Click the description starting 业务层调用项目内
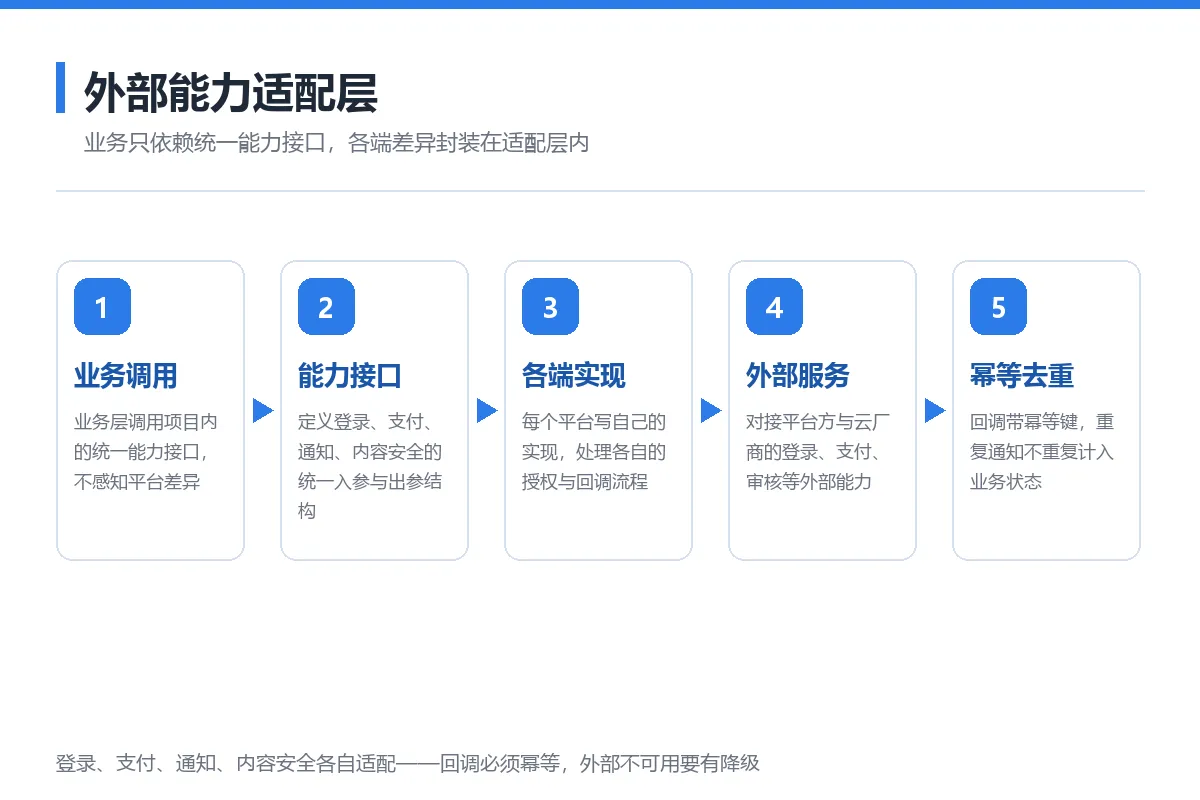1200x800 pixels. point(146,451)
